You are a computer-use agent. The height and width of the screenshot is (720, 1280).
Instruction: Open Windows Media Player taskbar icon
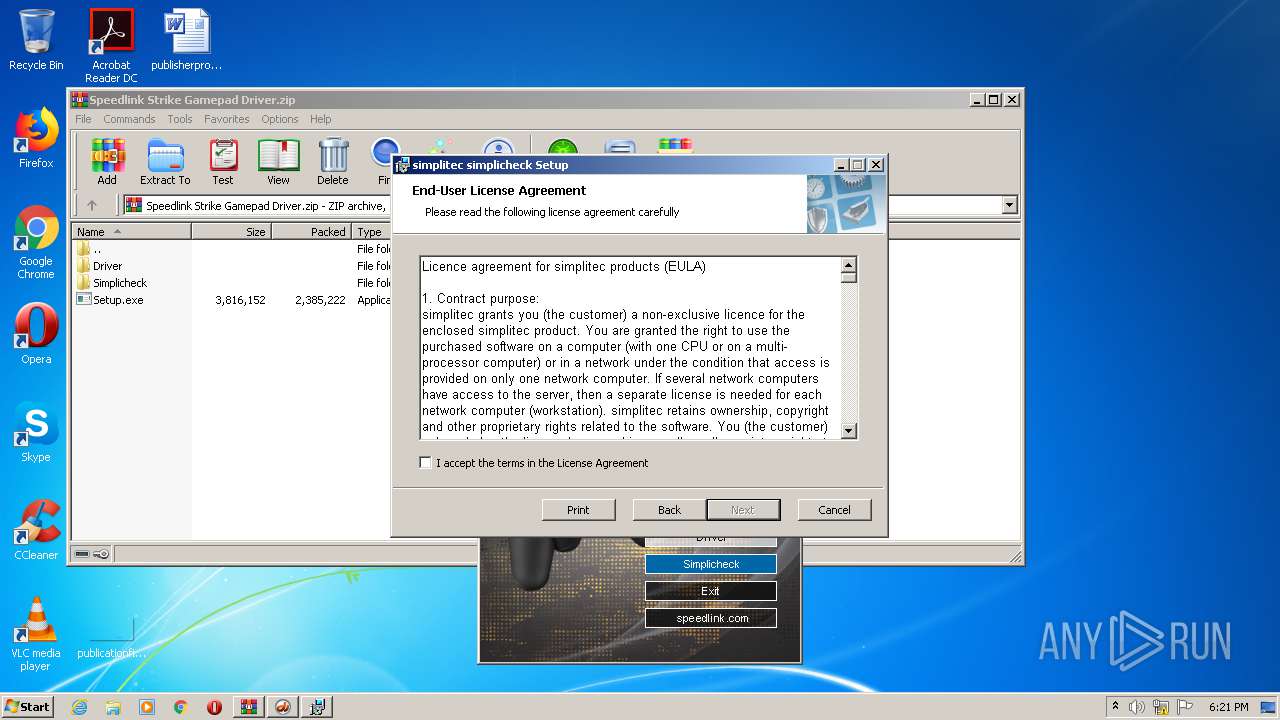pos(147,707)
